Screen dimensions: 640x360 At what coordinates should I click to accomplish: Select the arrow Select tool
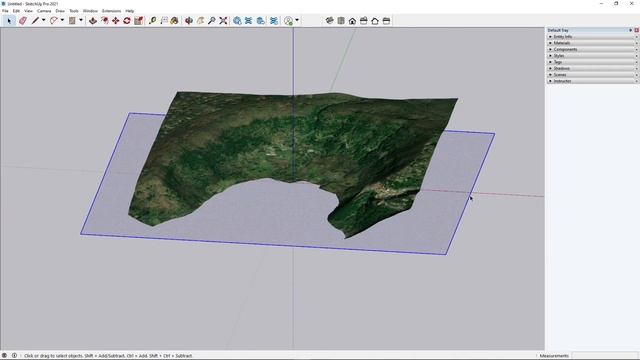click(x=9, y=20)
